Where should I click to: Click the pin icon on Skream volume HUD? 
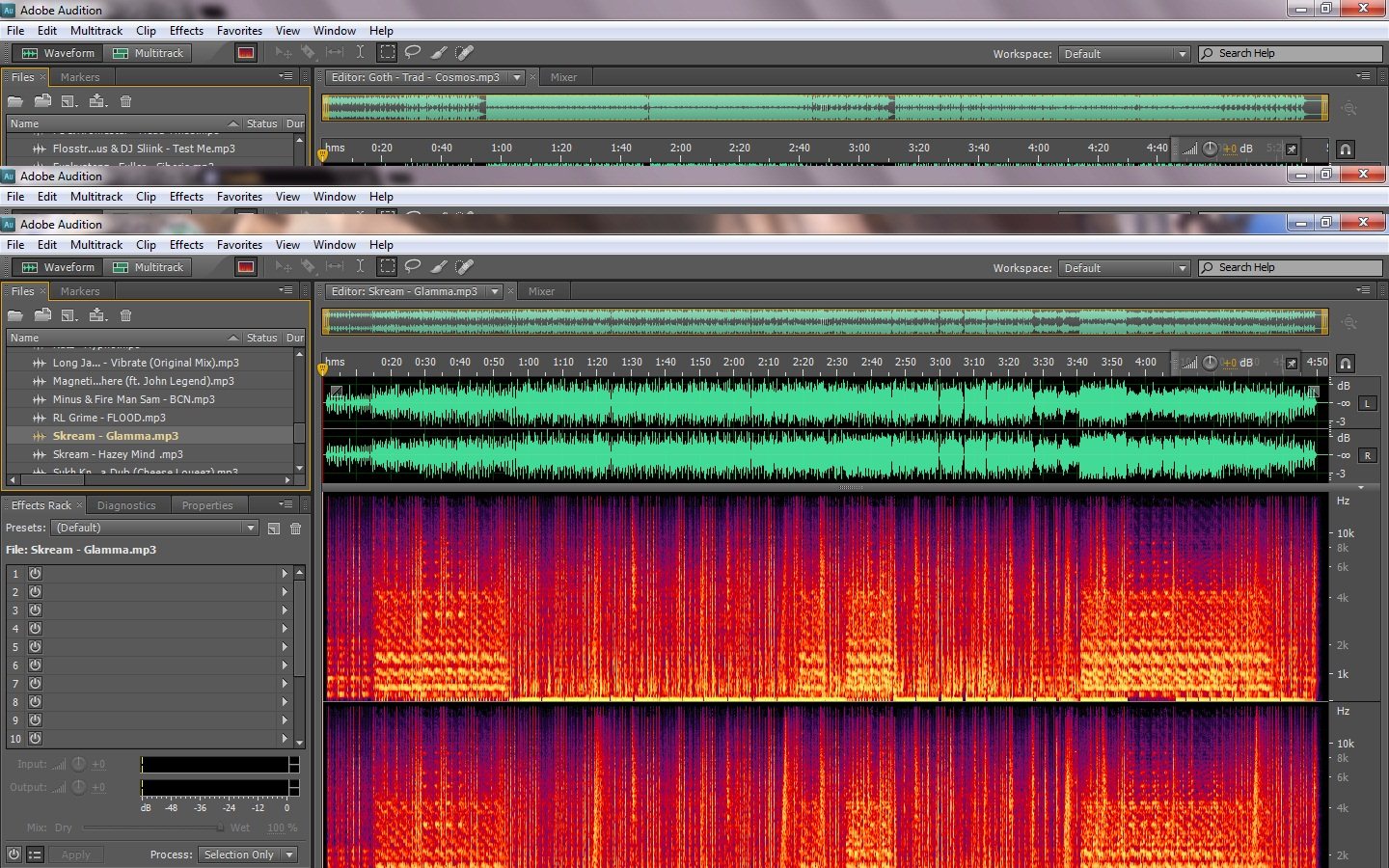[1292, 364]
